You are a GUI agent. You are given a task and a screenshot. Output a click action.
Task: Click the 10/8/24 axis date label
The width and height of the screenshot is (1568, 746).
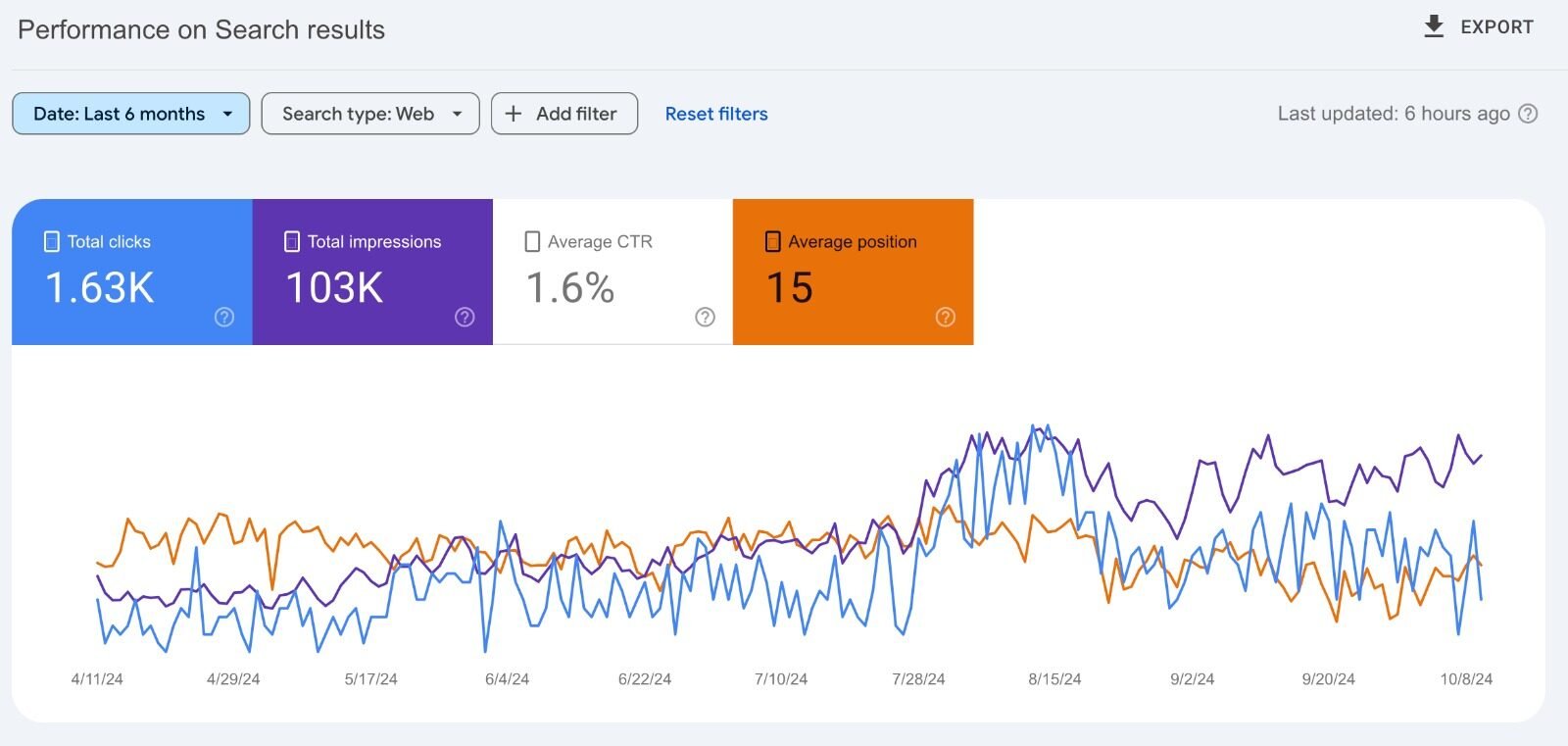pyautogui.click(x=1466, y=678)
